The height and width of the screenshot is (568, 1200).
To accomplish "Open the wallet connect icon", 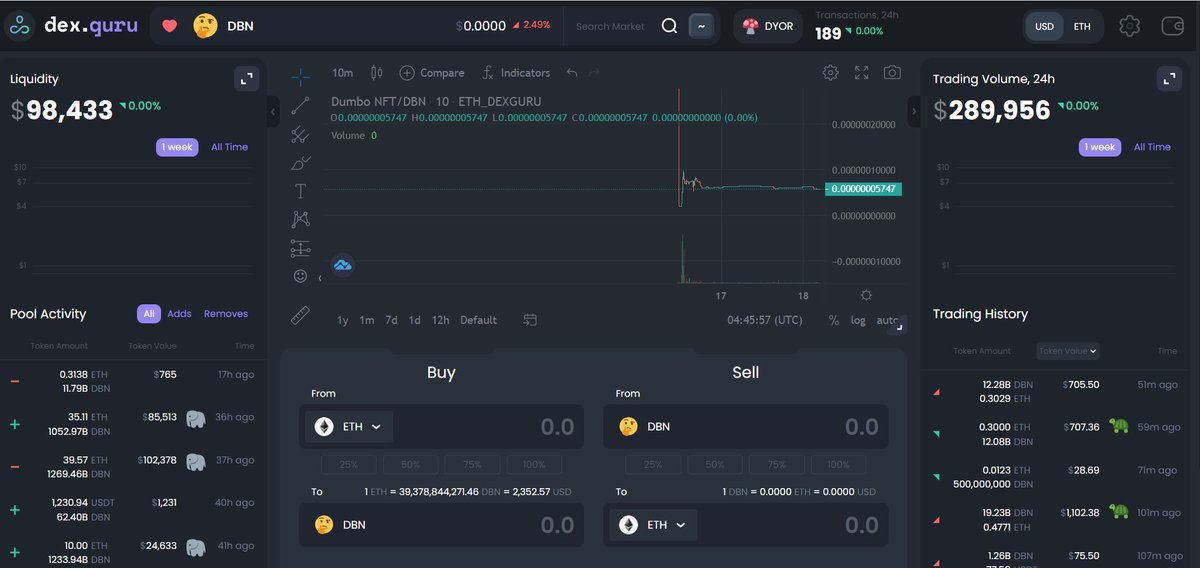I will 1173,26.
